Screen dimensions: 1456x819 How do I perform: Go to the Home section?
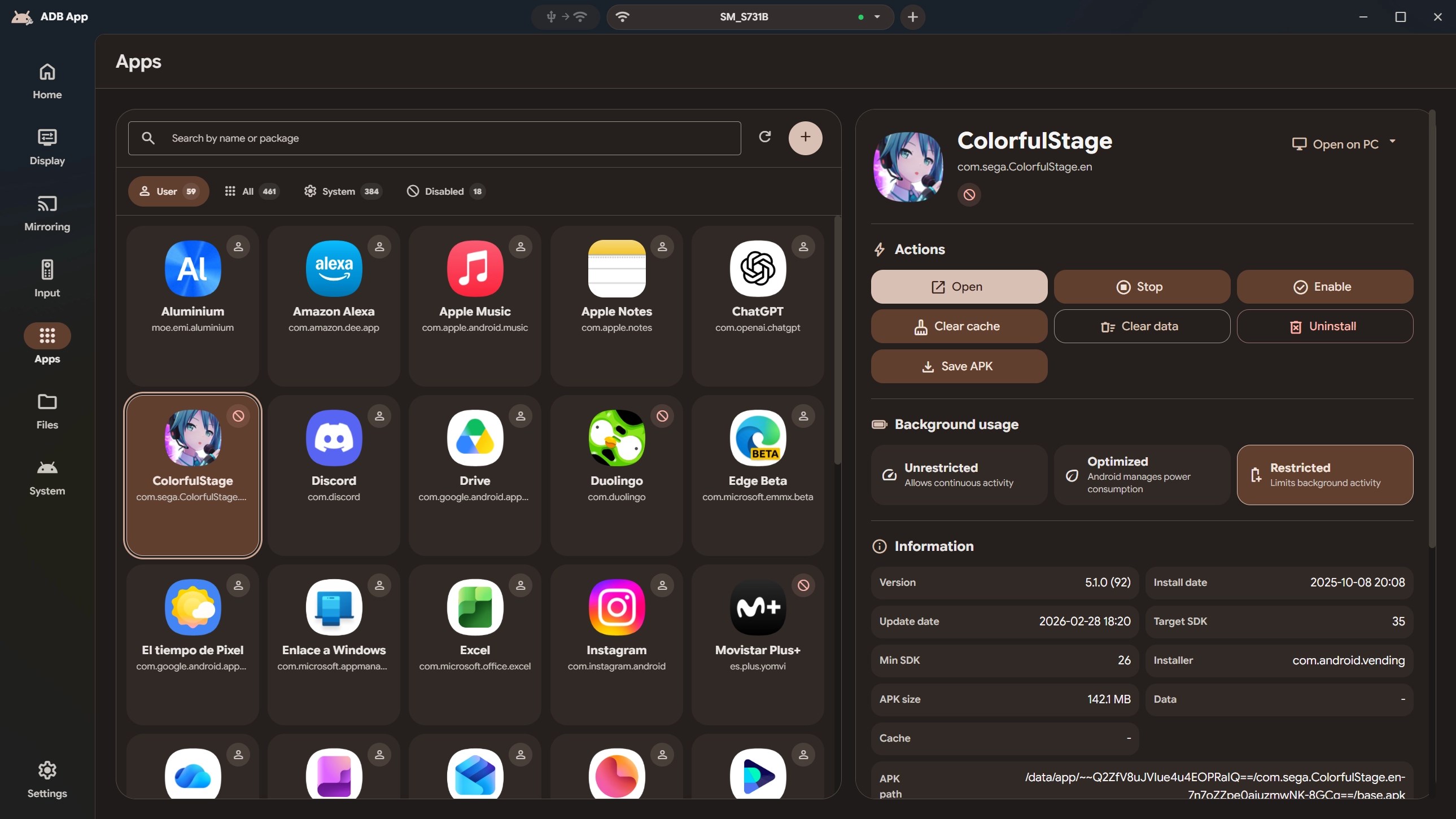(47, 81)
